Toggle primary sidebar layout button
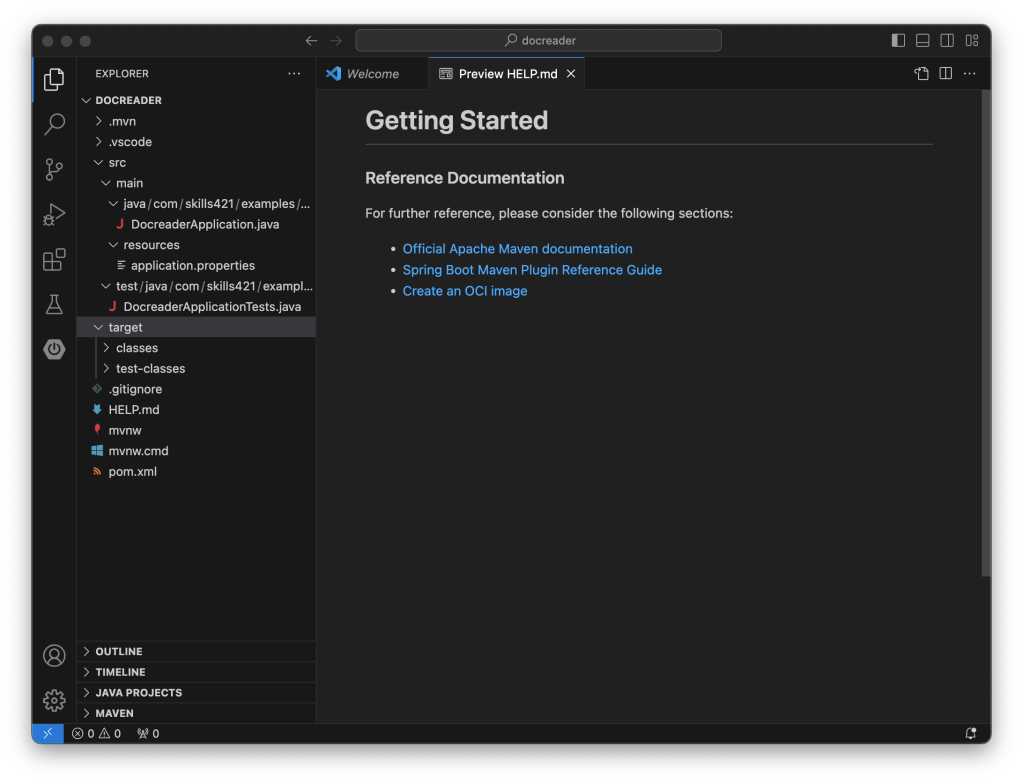 point(898,41)
